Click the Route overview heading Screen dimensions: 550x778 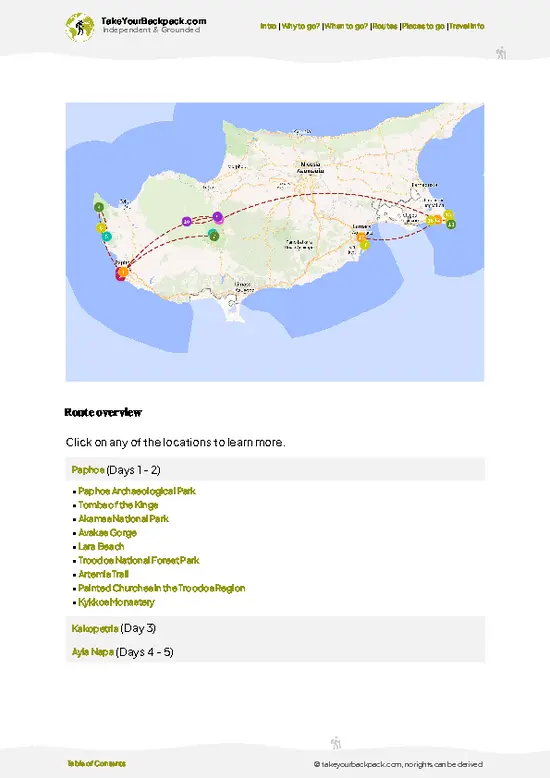point(103,412)
